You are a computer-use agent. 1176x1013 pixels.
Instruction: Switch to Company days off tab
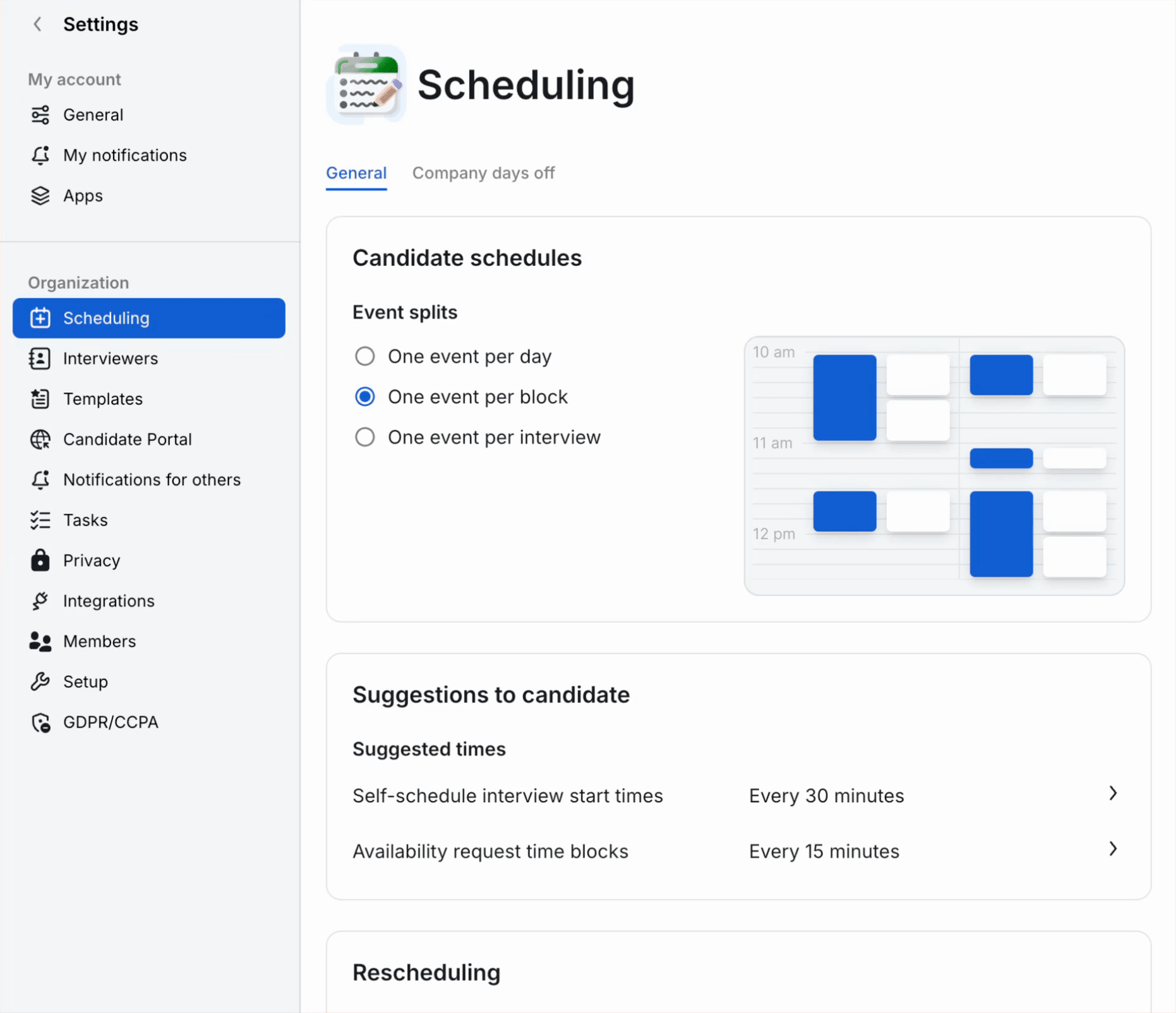coord(483,173)
